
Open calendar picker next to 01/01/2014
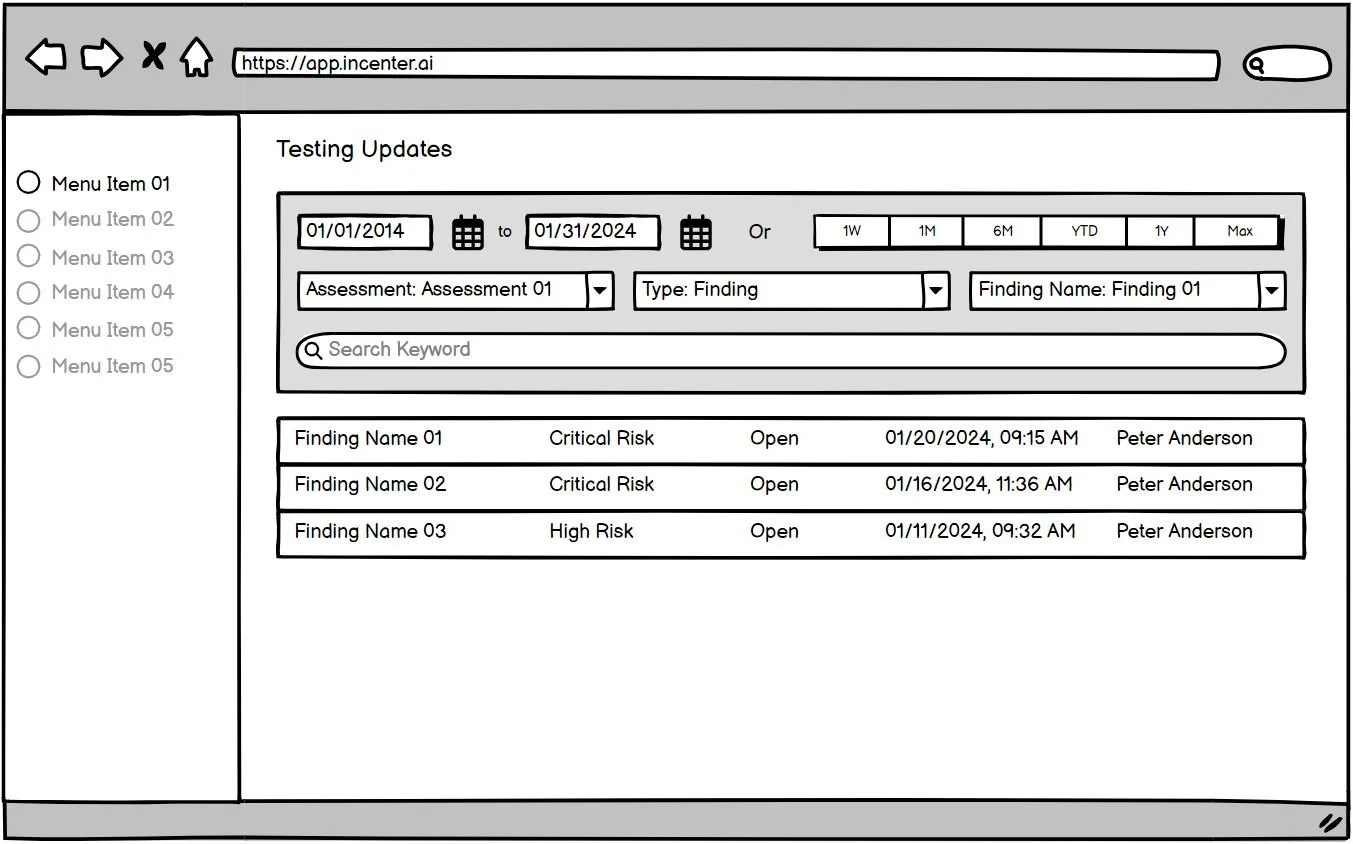click(468, 233)
